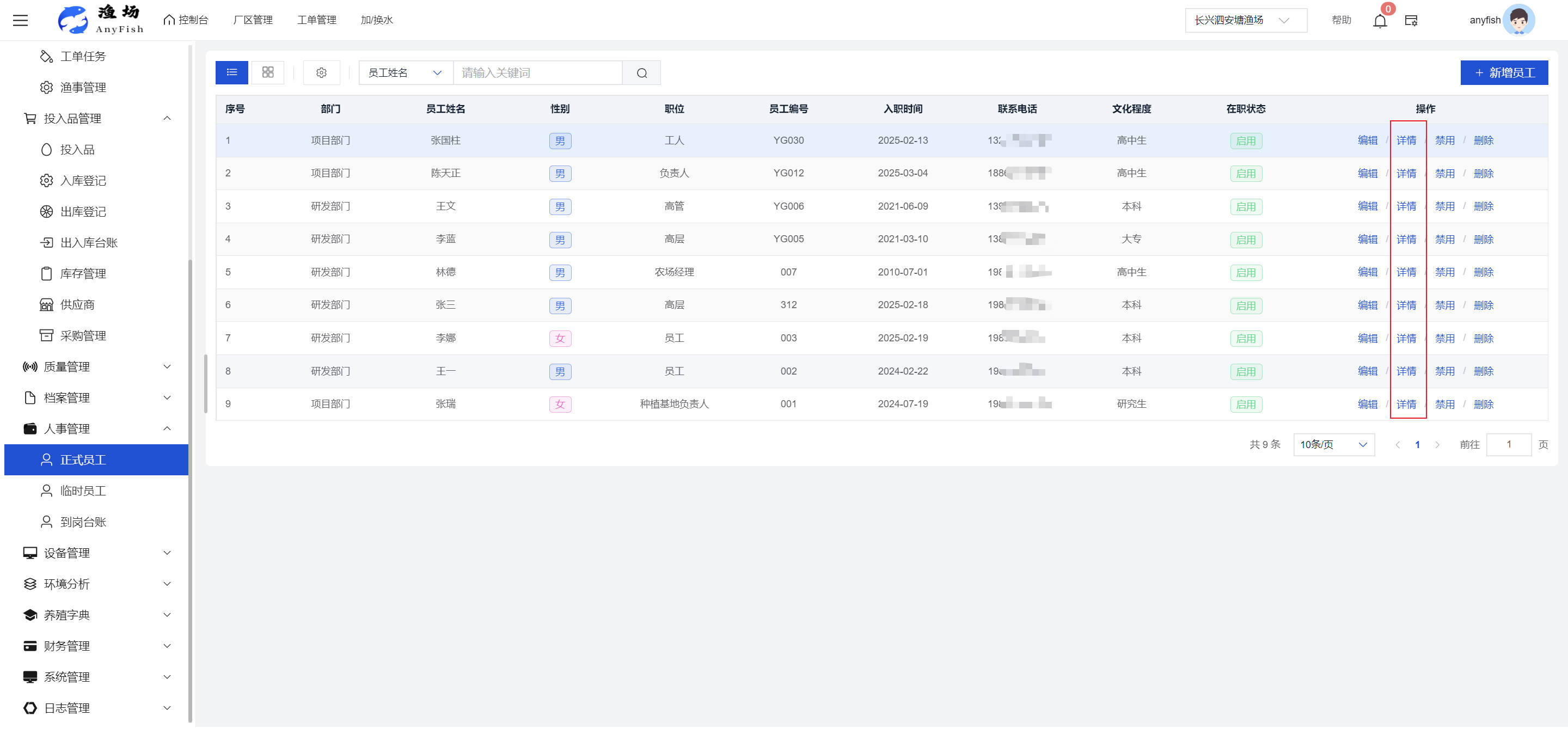Click the keyword search input field
1568x735 pixels.
point(537,73)
